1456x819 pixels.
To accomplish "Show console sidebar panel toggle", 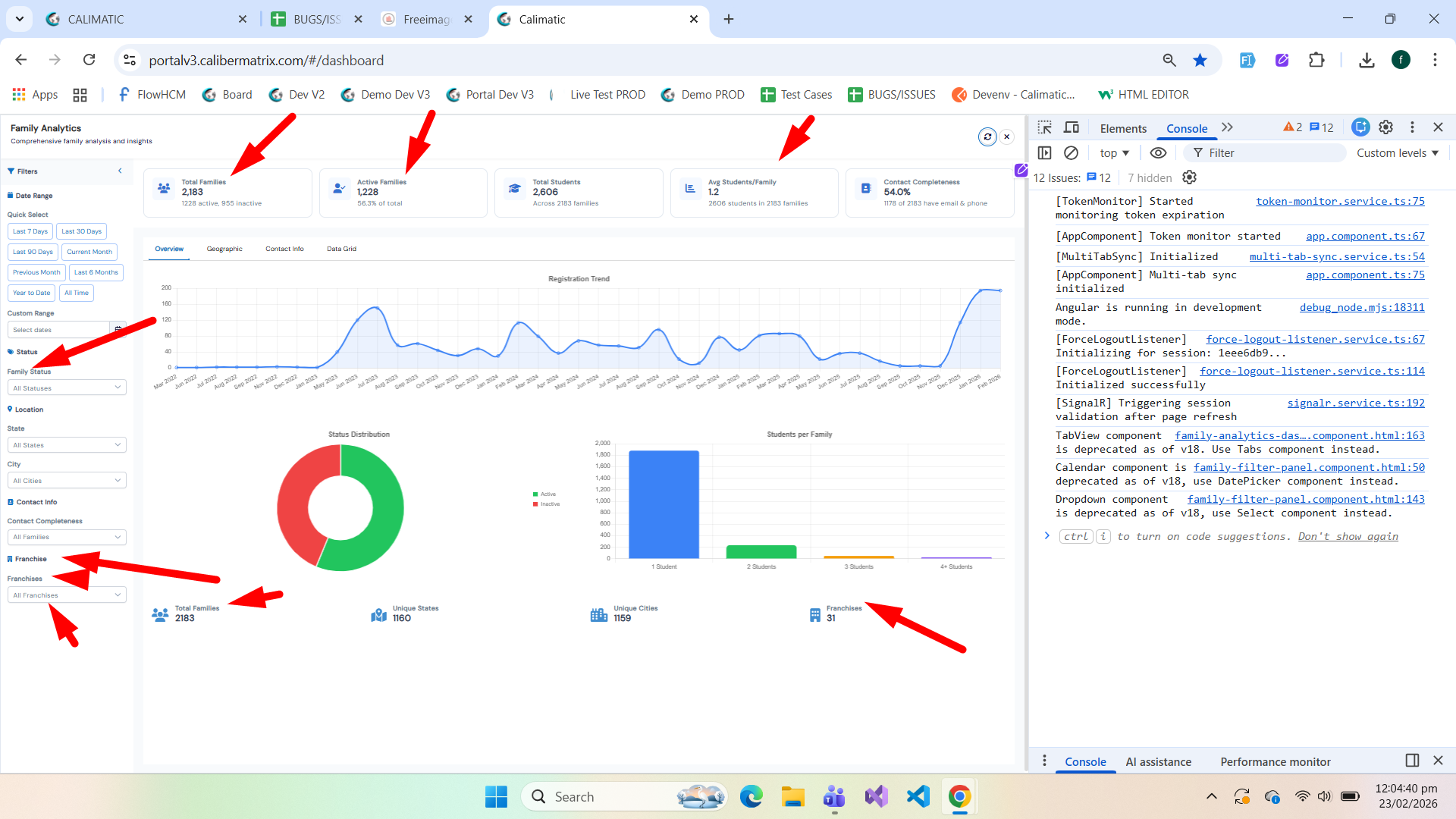I will [x=1044, y=153].
